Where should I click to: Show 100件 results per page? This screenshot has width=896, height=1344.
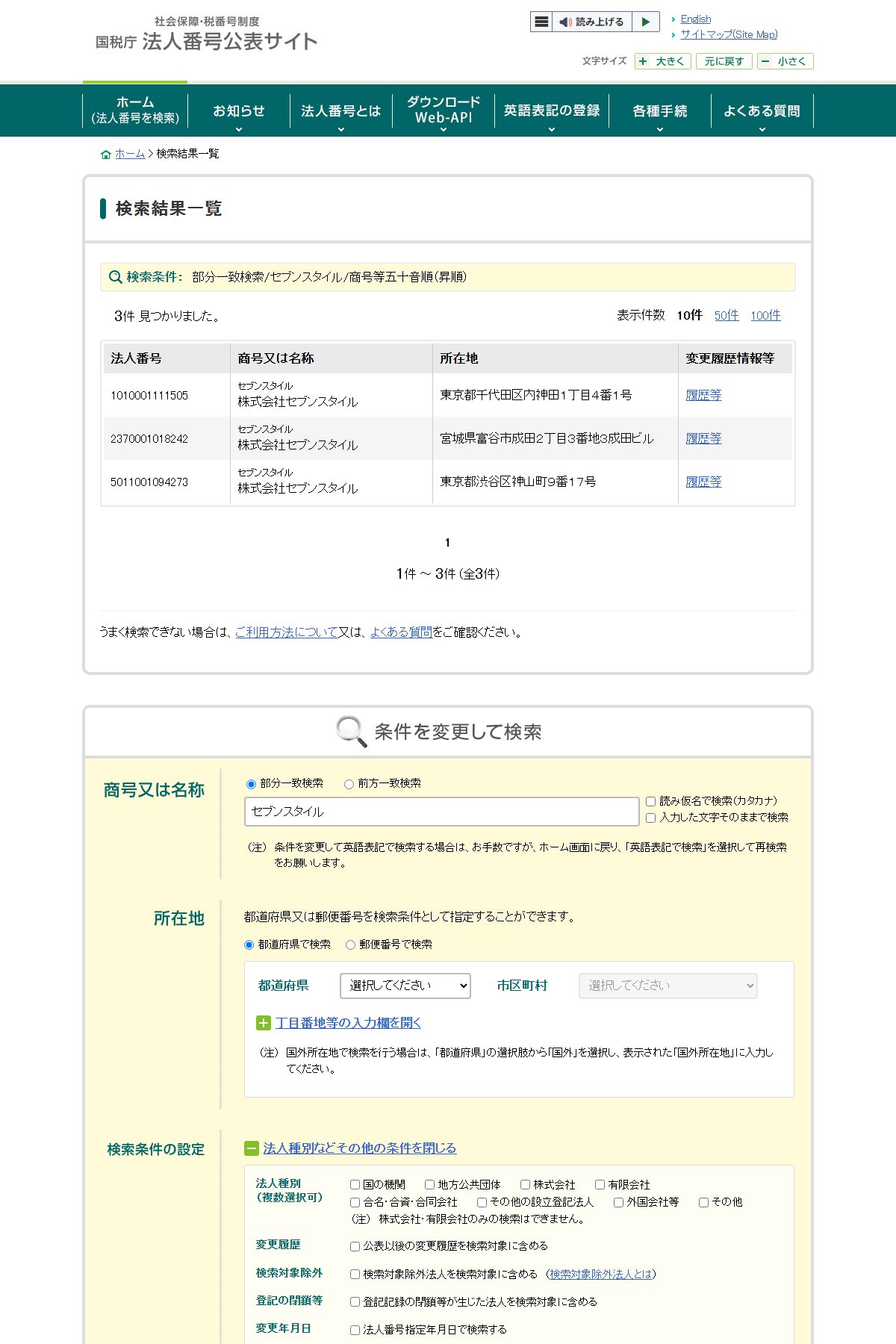765,315
